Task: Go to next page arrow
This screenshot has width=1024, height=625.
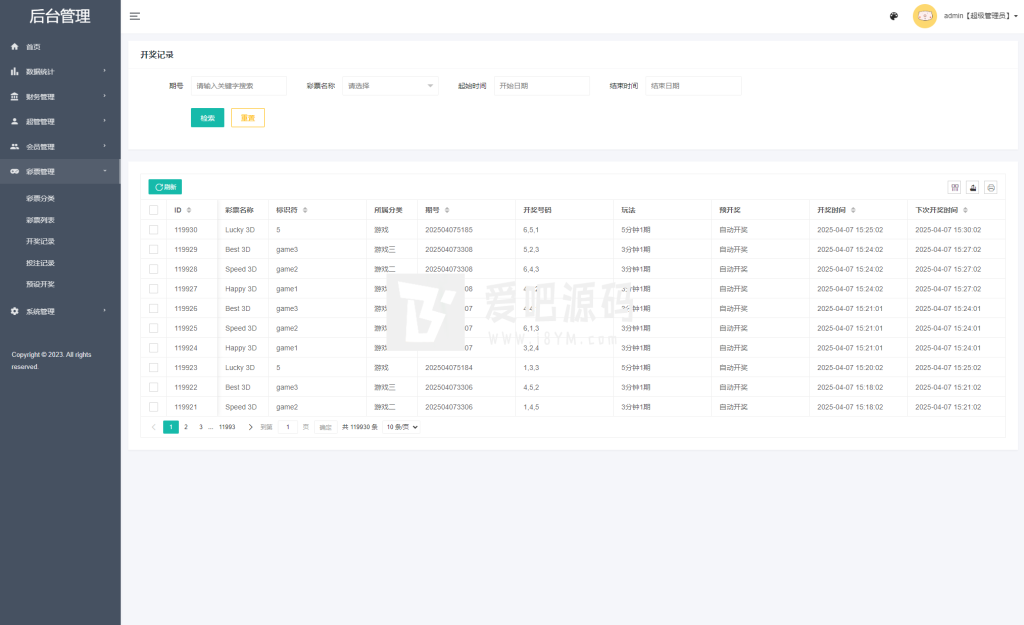Action: coord(250,427)
